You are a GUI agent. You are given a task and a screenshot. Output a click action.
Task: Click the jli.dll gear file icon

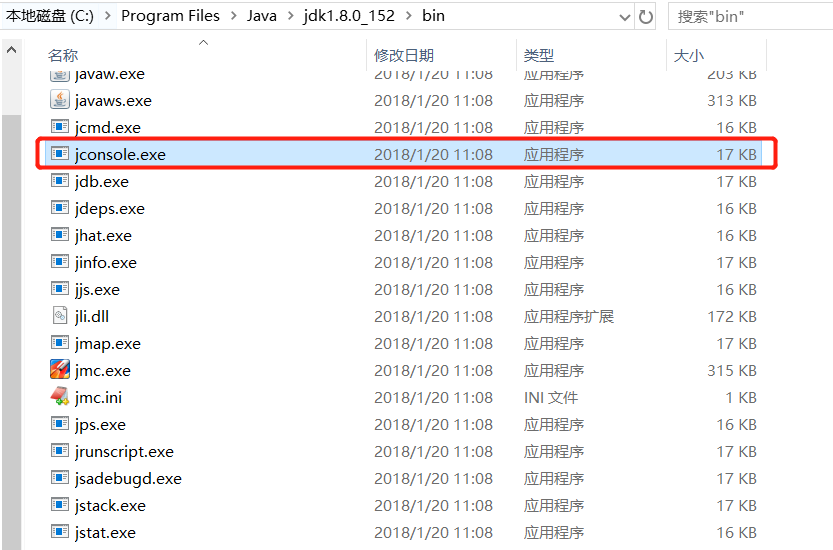point(60,316)
